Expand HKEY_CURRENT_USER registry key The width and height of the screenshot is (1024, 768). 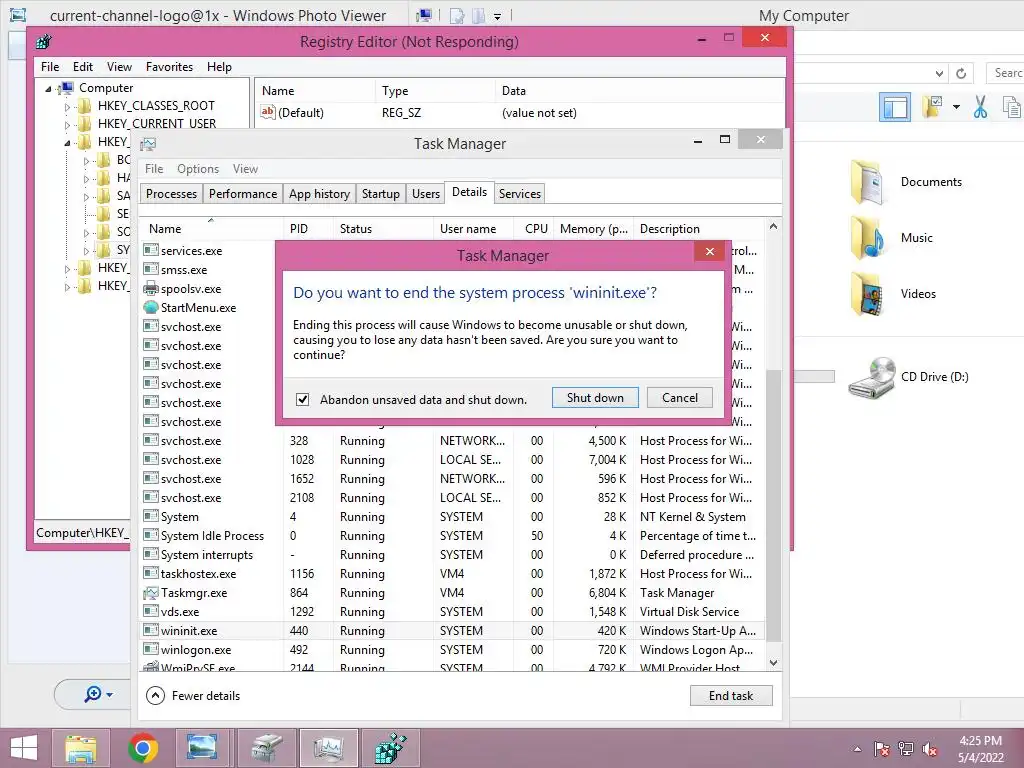[x=67, y=125]
